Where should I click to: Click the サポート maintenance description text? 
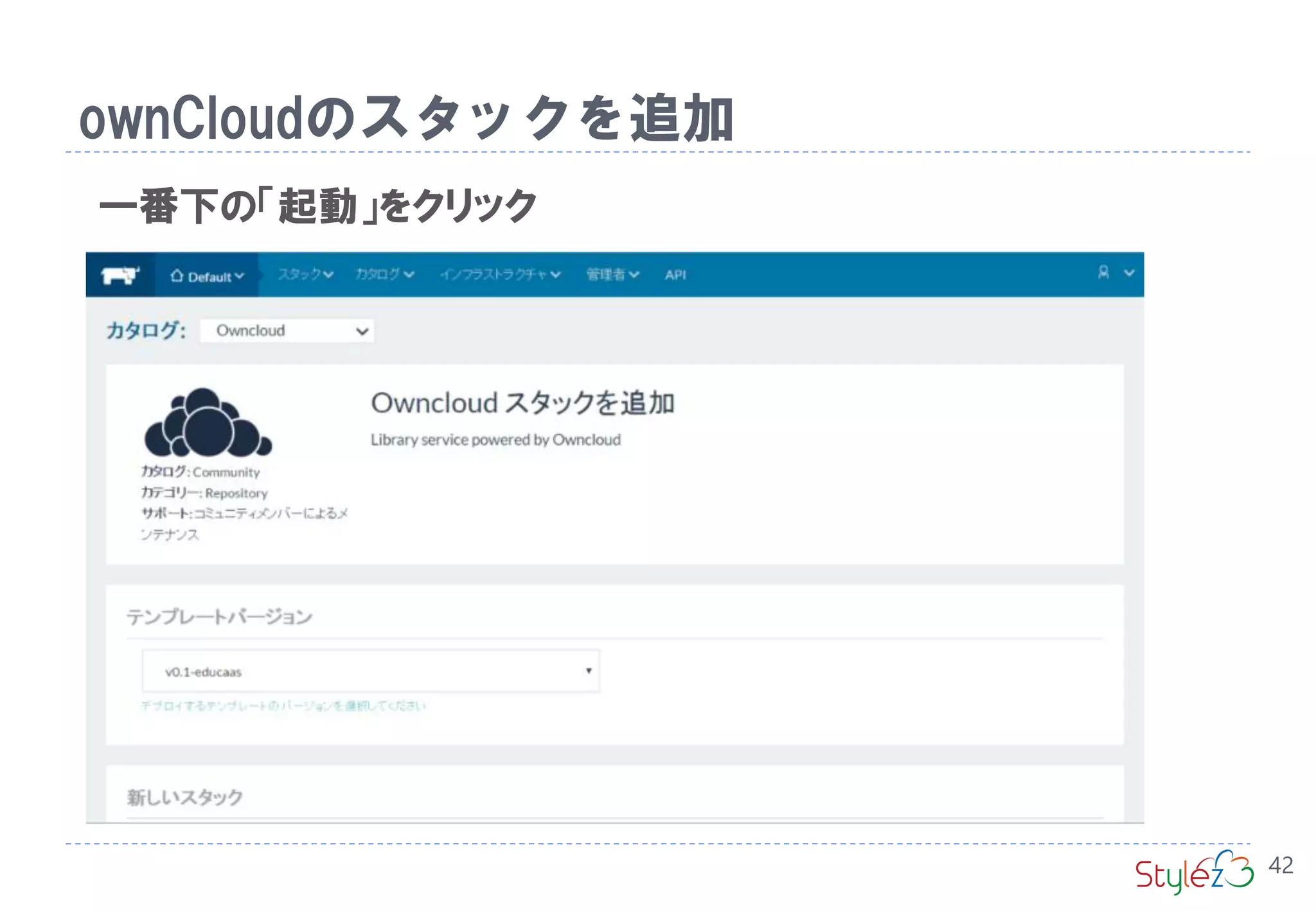click(x=244, y=524)
